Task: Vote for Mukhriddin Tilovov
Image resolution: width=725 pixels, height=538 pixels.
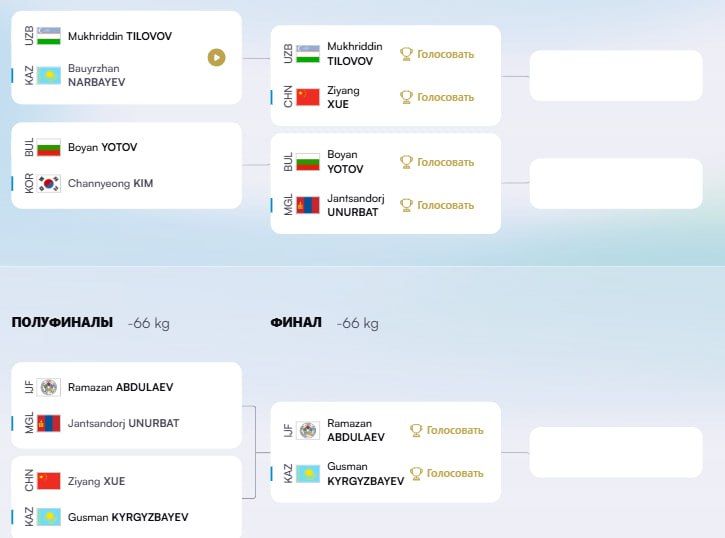Action: click(x=437, y=55)
